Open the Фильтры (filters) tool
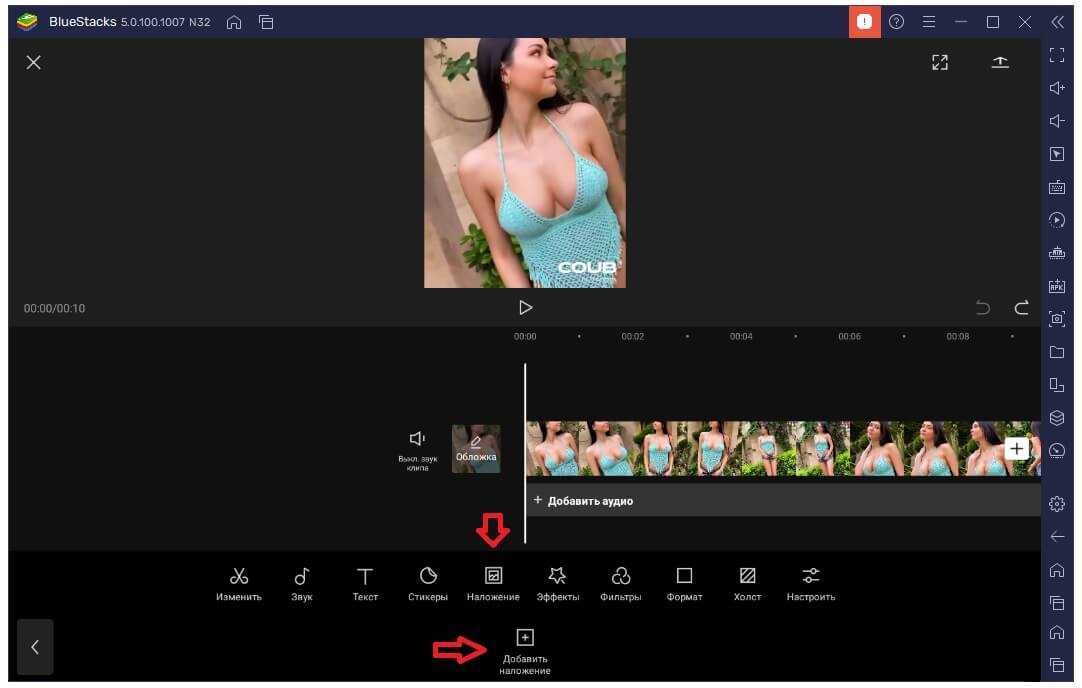1082x688 pixels. 621,583
